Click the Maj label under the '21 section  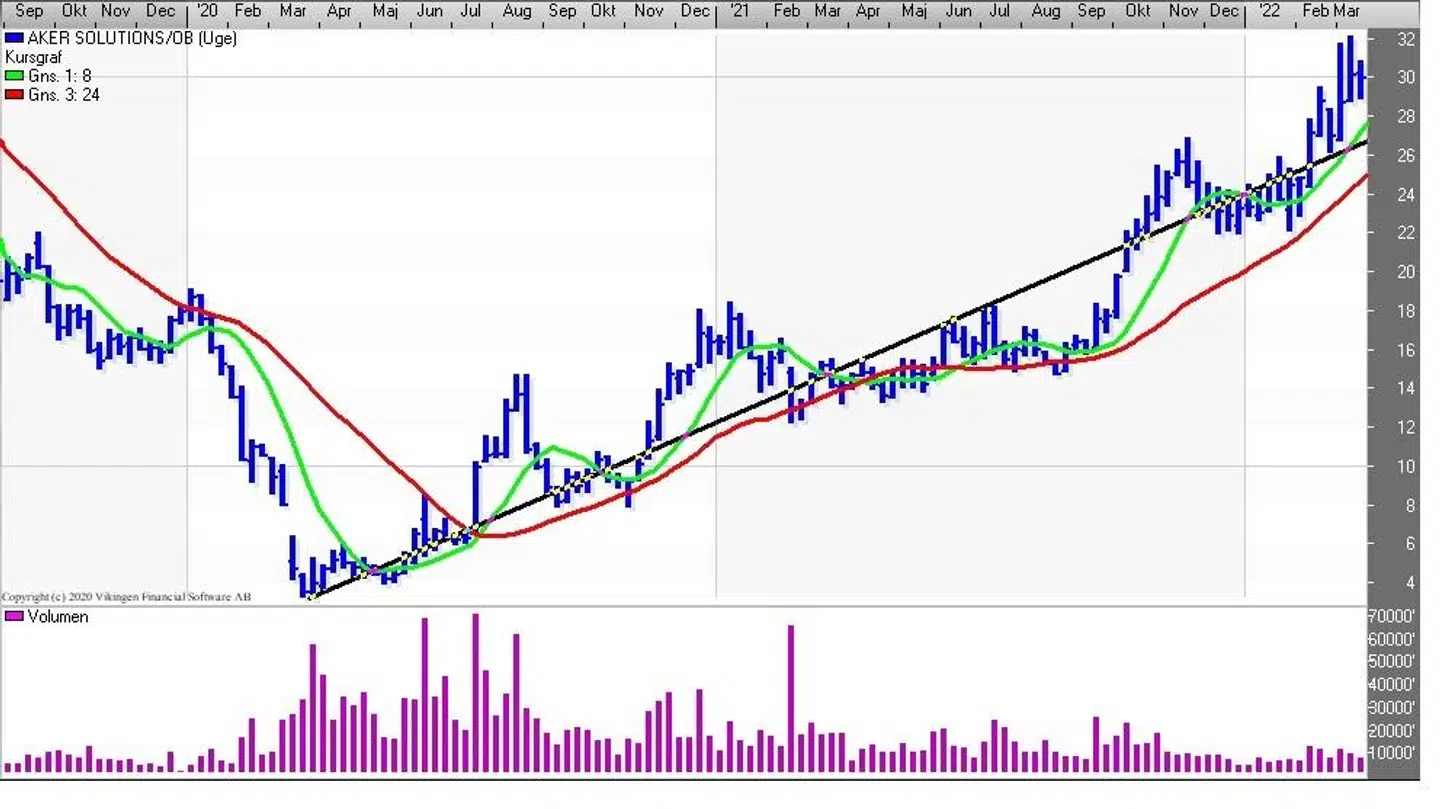point(913,11)
